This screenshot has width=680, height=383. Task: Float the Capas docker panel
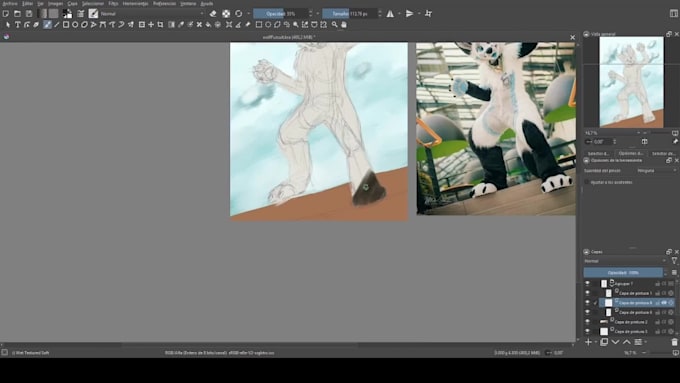tap(669, 252)
